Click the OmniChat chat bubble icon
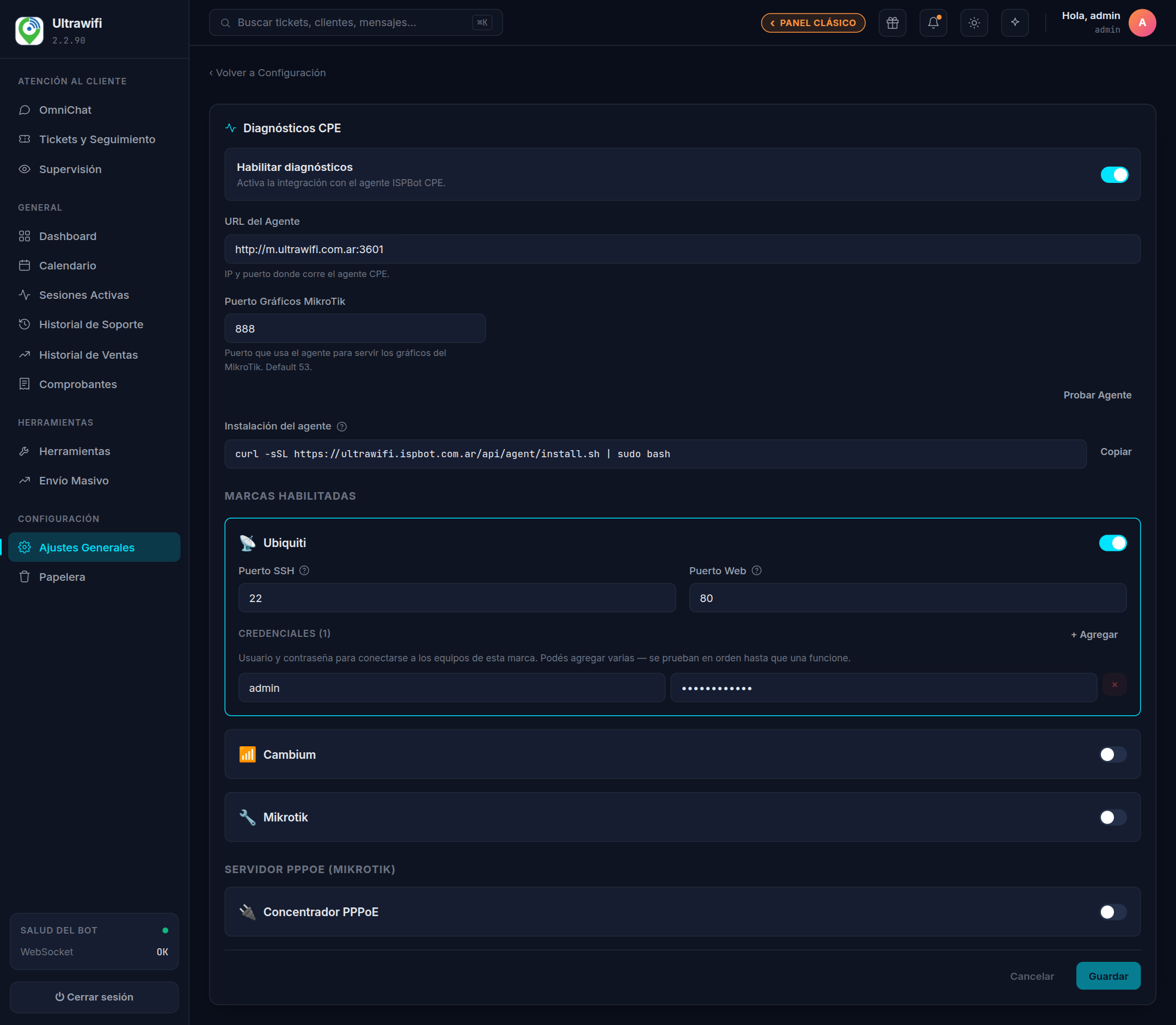 [24, 110]
